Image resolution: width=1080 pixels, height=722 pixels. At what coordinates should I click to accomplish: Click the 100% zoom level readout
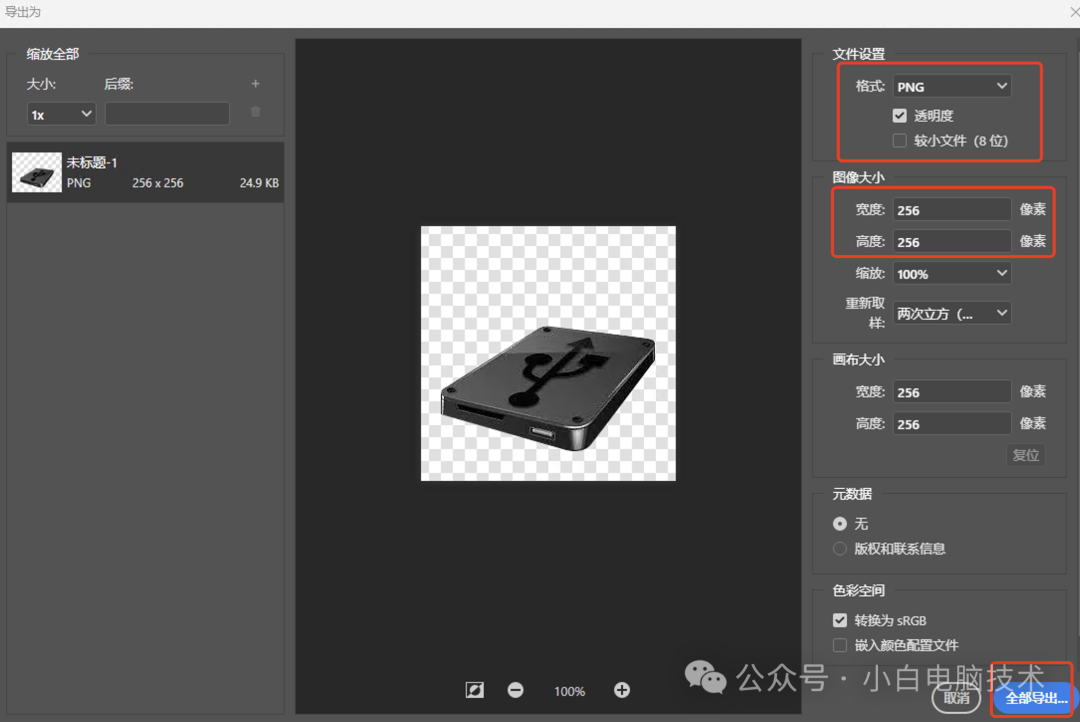pos(569,691)
